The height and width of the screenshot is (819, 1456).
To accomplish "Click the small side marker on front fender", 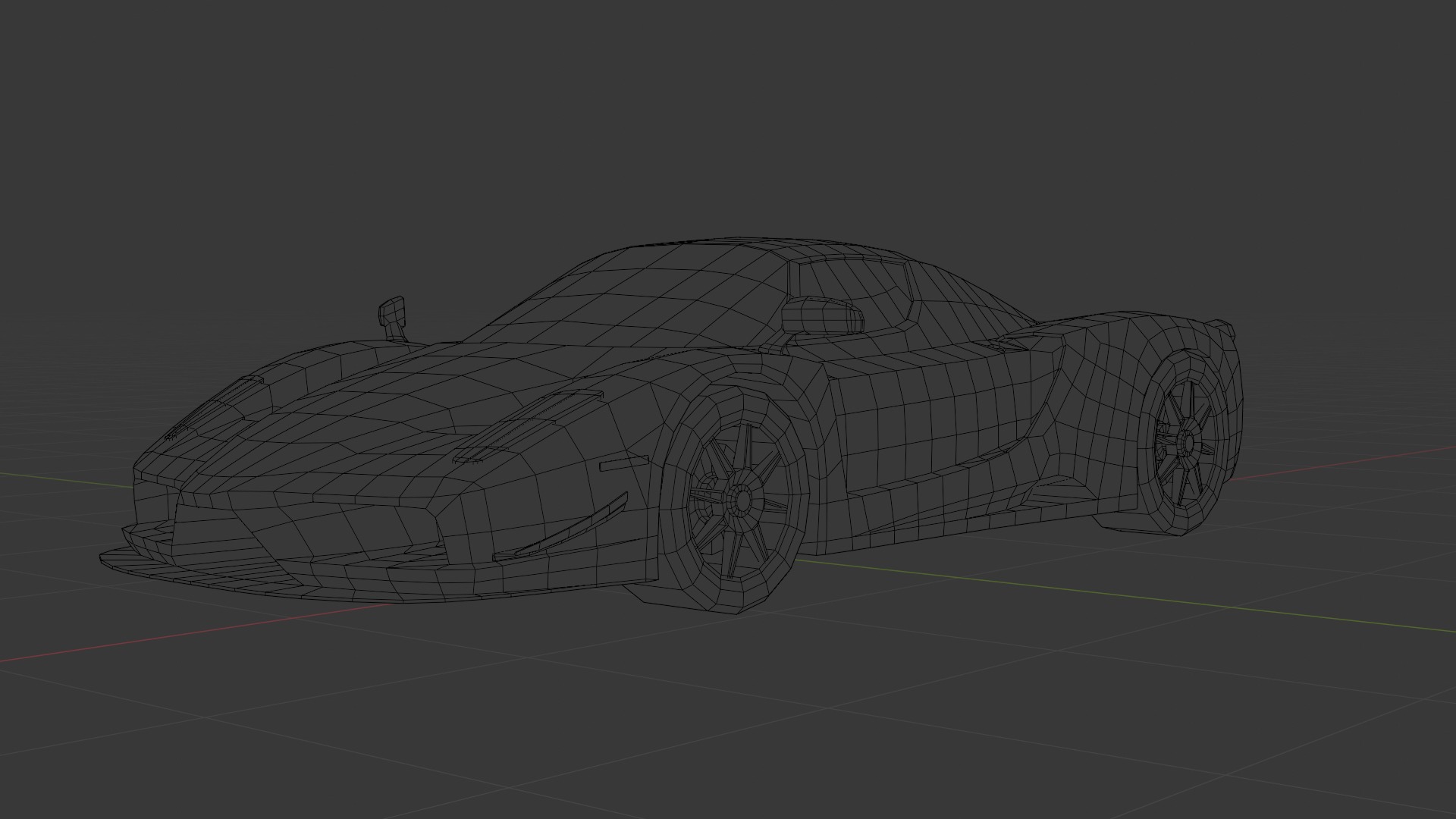I will tap(623, 463).
